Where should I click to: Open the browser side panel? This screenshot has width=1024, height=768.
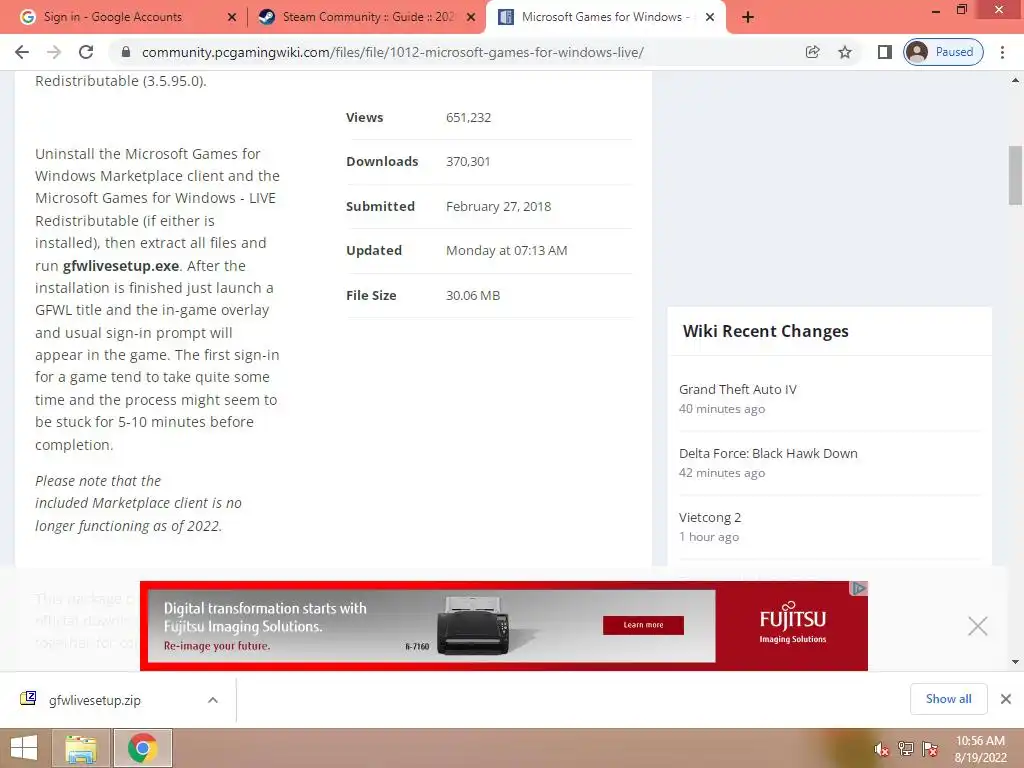point(885,52)
